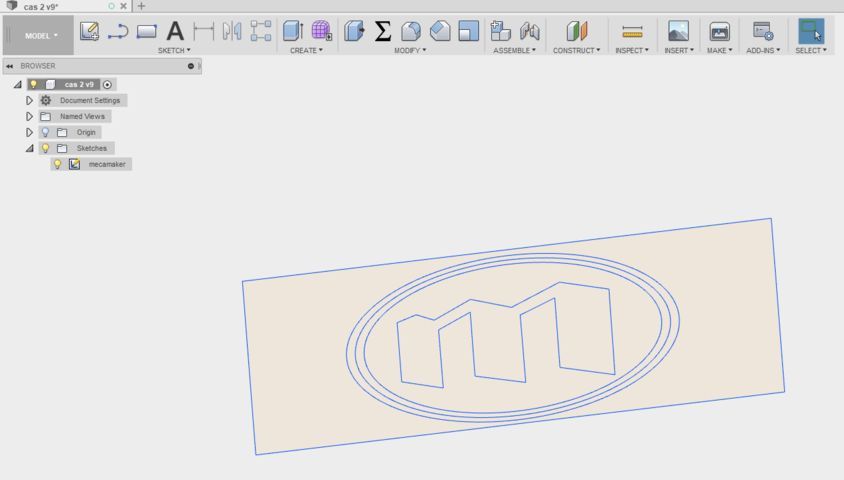Open the INSERT menu
Viewport: 844px width, 480px height.
point(679,50)
